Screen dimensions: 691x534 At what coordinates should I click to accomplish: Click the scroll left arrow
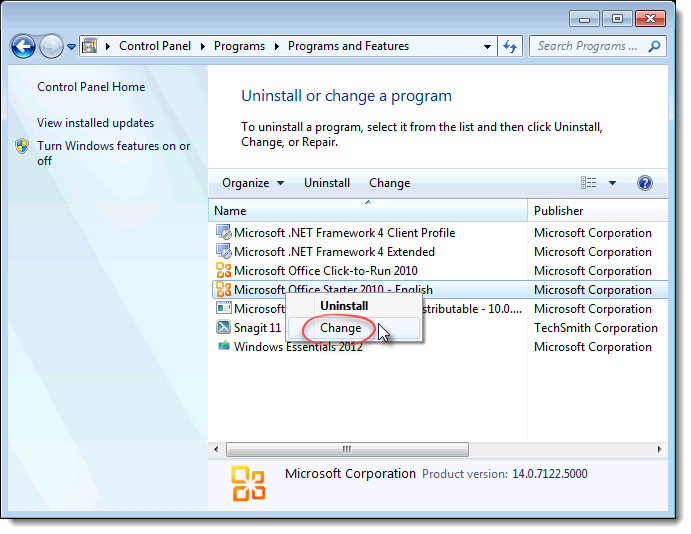click(216, 449)
